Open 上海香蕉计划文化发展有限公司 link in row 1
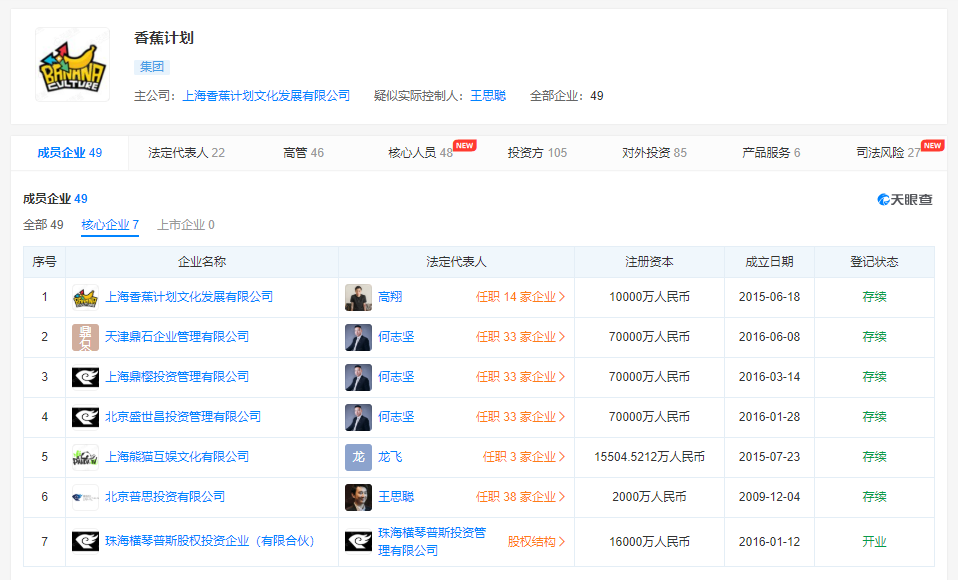Image resolution: width=958 pixels, height=580 pixels. (x=189, y=297)
